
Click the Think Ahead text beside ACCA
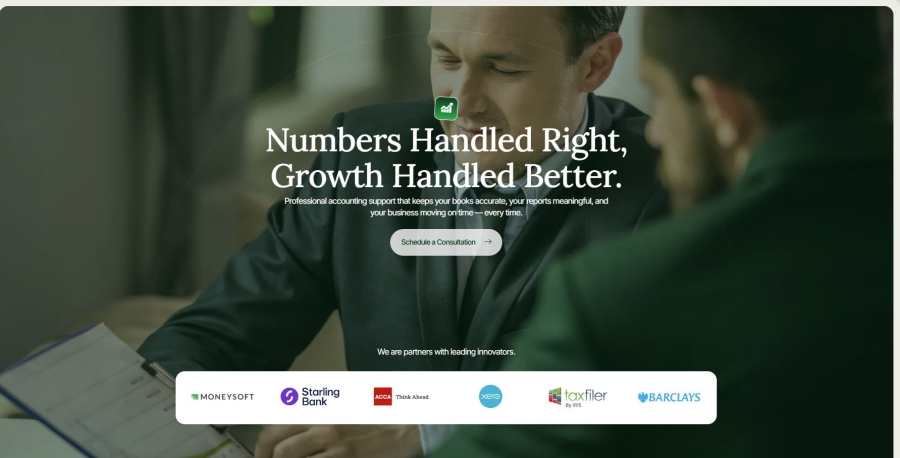click(412, 397)
